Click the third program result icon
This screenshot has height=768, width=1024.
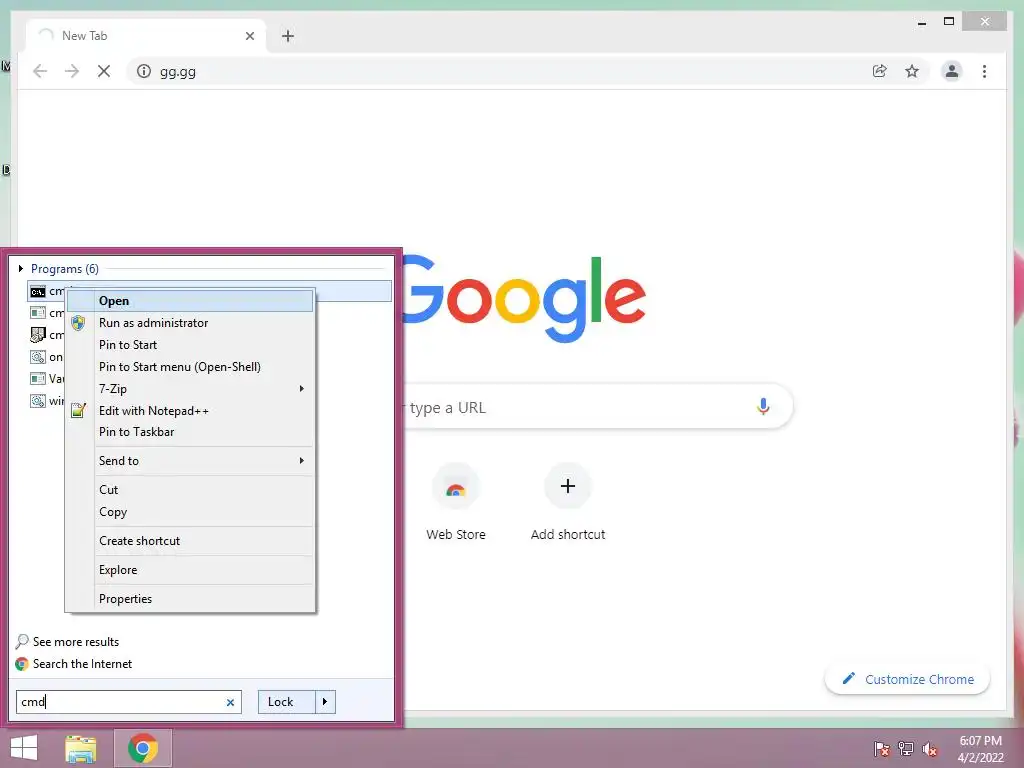[38, 335]
